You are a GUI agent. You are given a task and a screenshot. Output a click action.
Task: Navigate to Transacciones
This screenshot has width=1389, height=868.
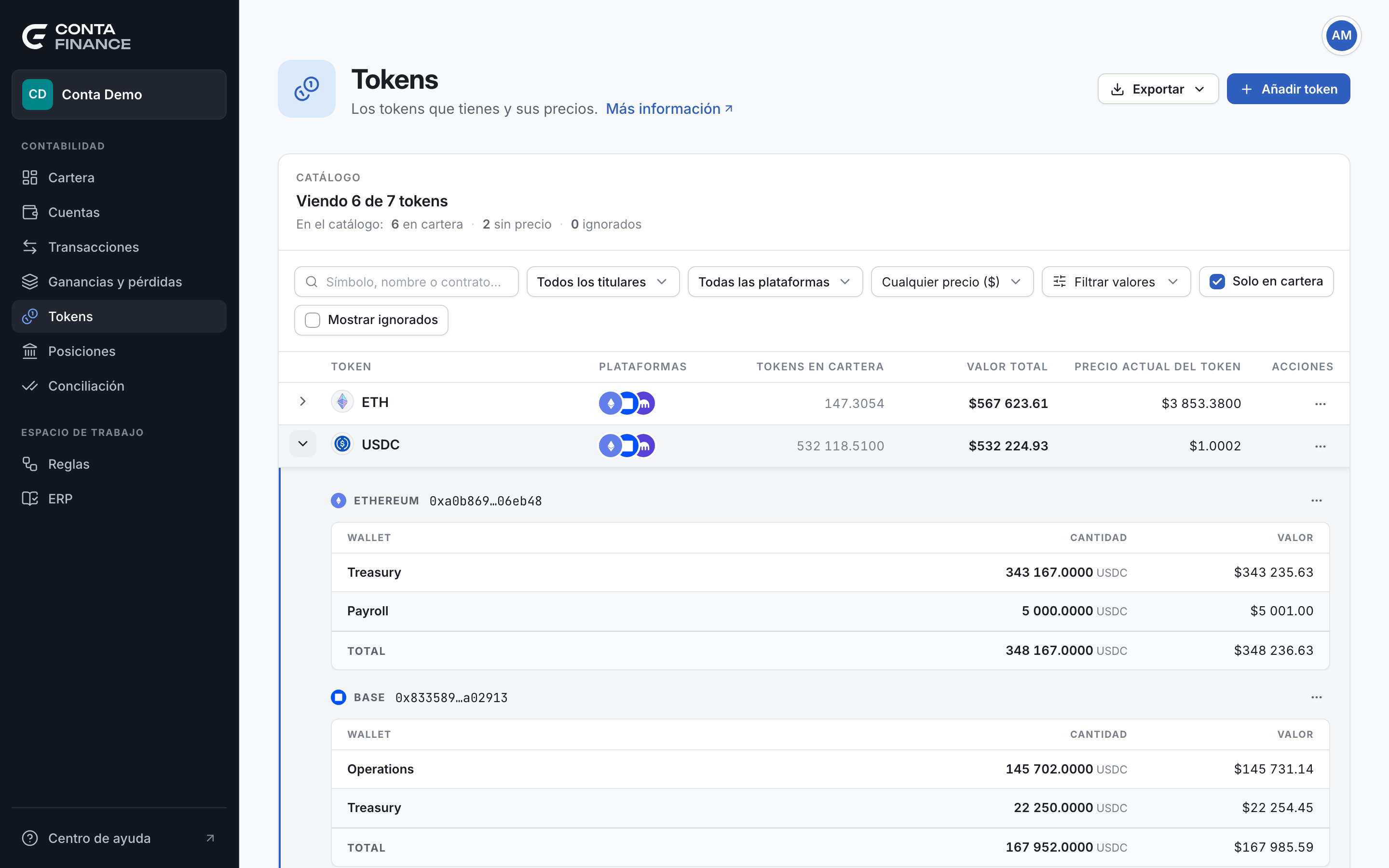[x=119, y=247]
